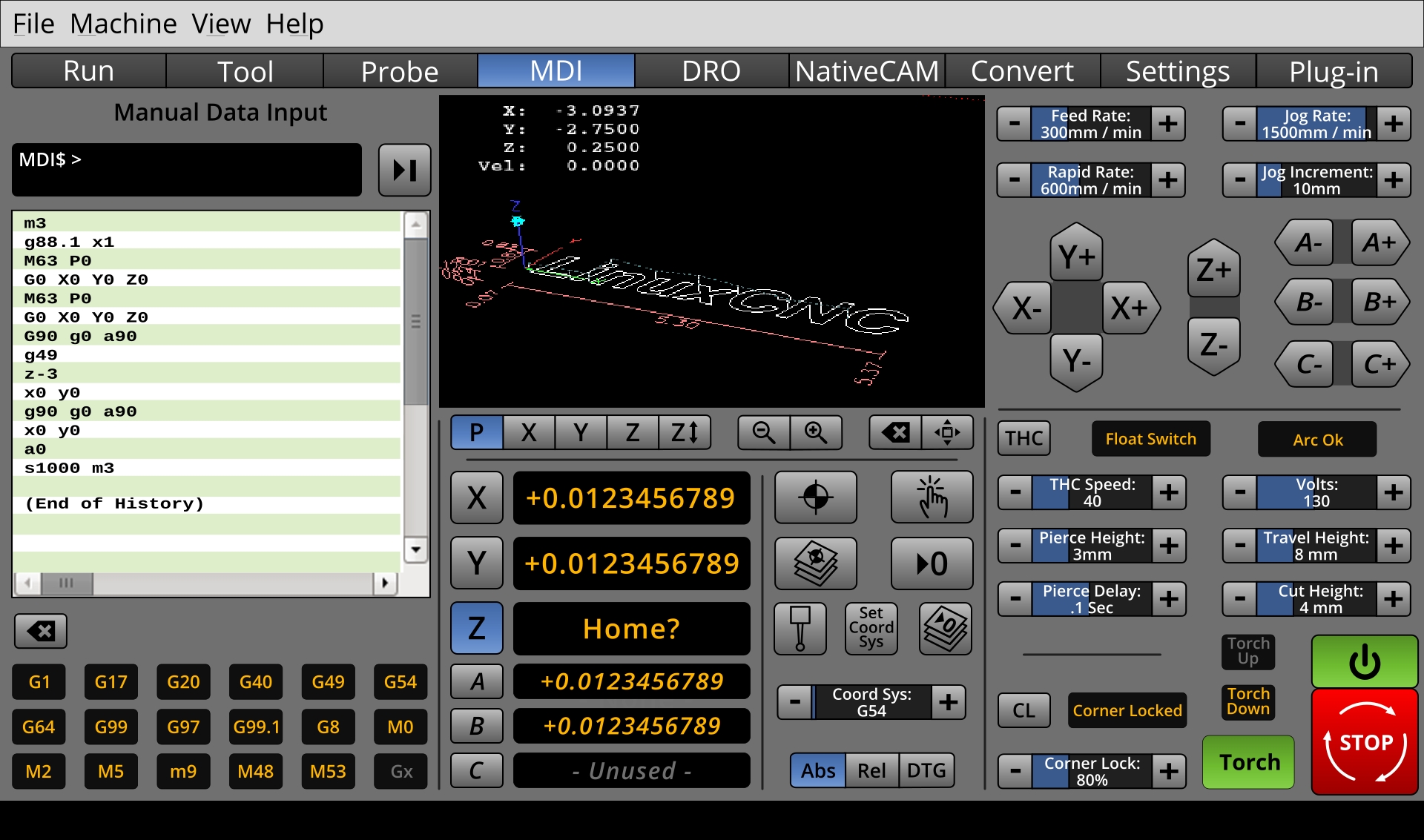
Task: Open the Run tab
Action: (x=89, y=71)
